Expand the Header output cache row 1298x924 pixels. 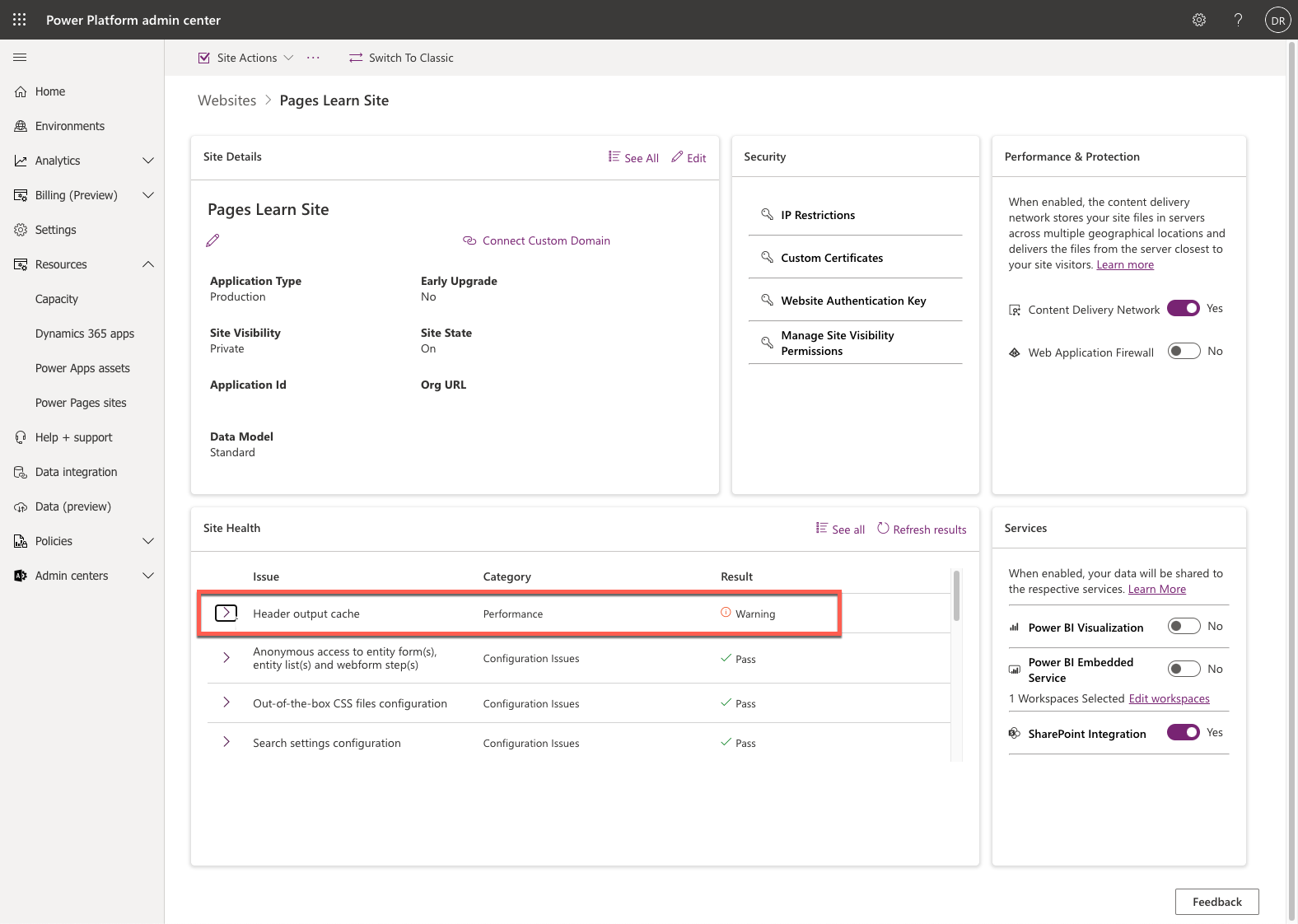click(226, 613)
